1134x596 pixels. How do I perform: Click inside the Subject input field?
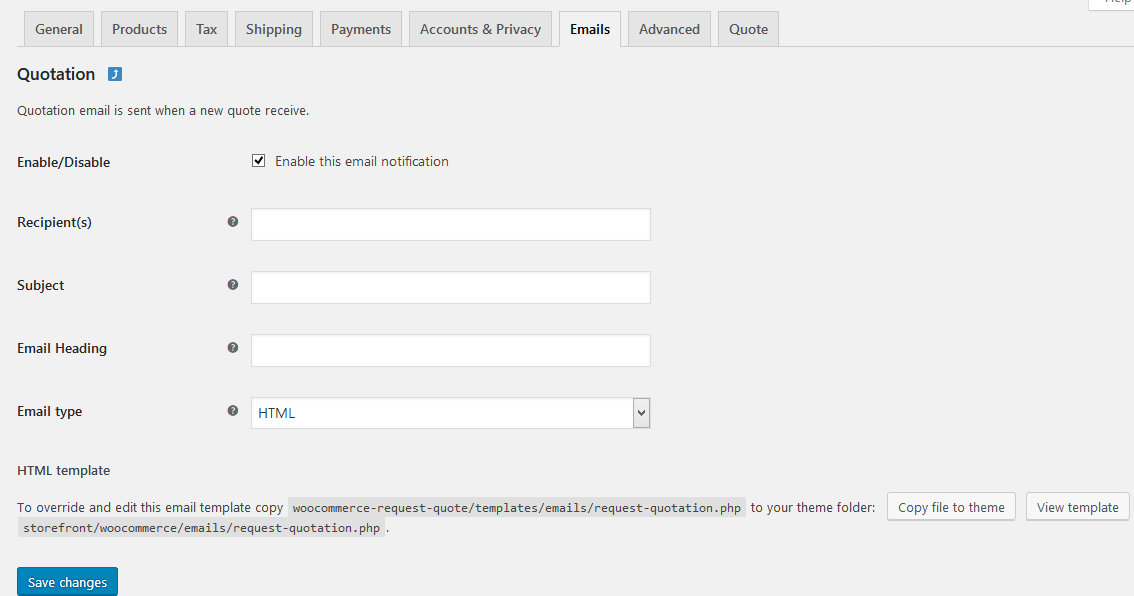450,287
